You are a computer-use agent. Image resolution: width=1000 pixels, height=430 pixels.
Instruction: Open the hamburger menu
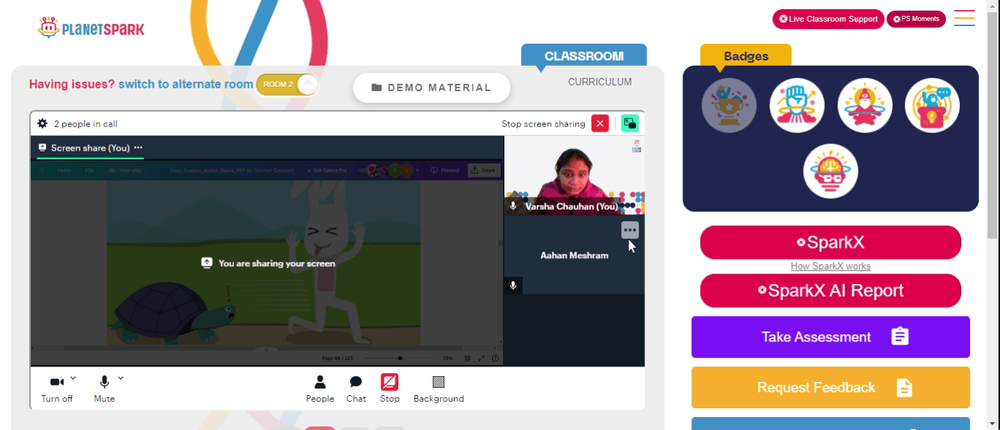pos(964,18)
